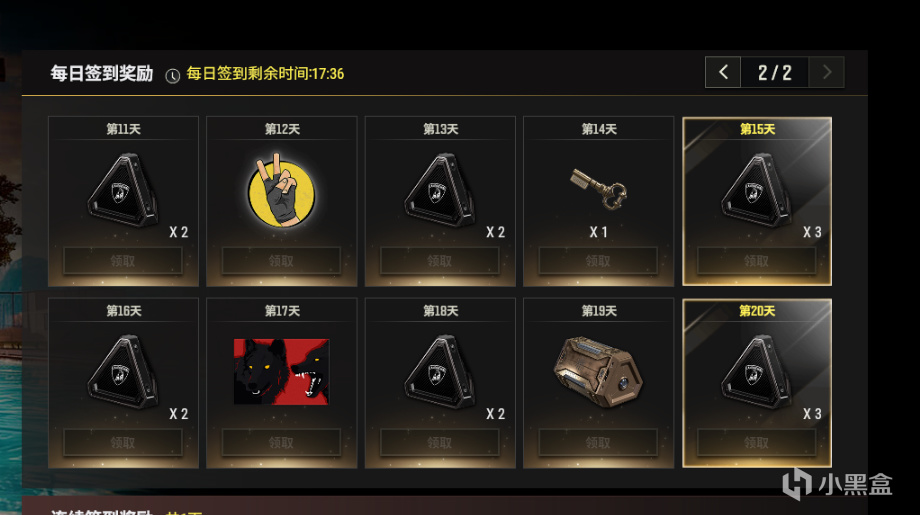Click the highlighted Day 15 crate icon
Screen dimensions: 920x515
(757, 190)
